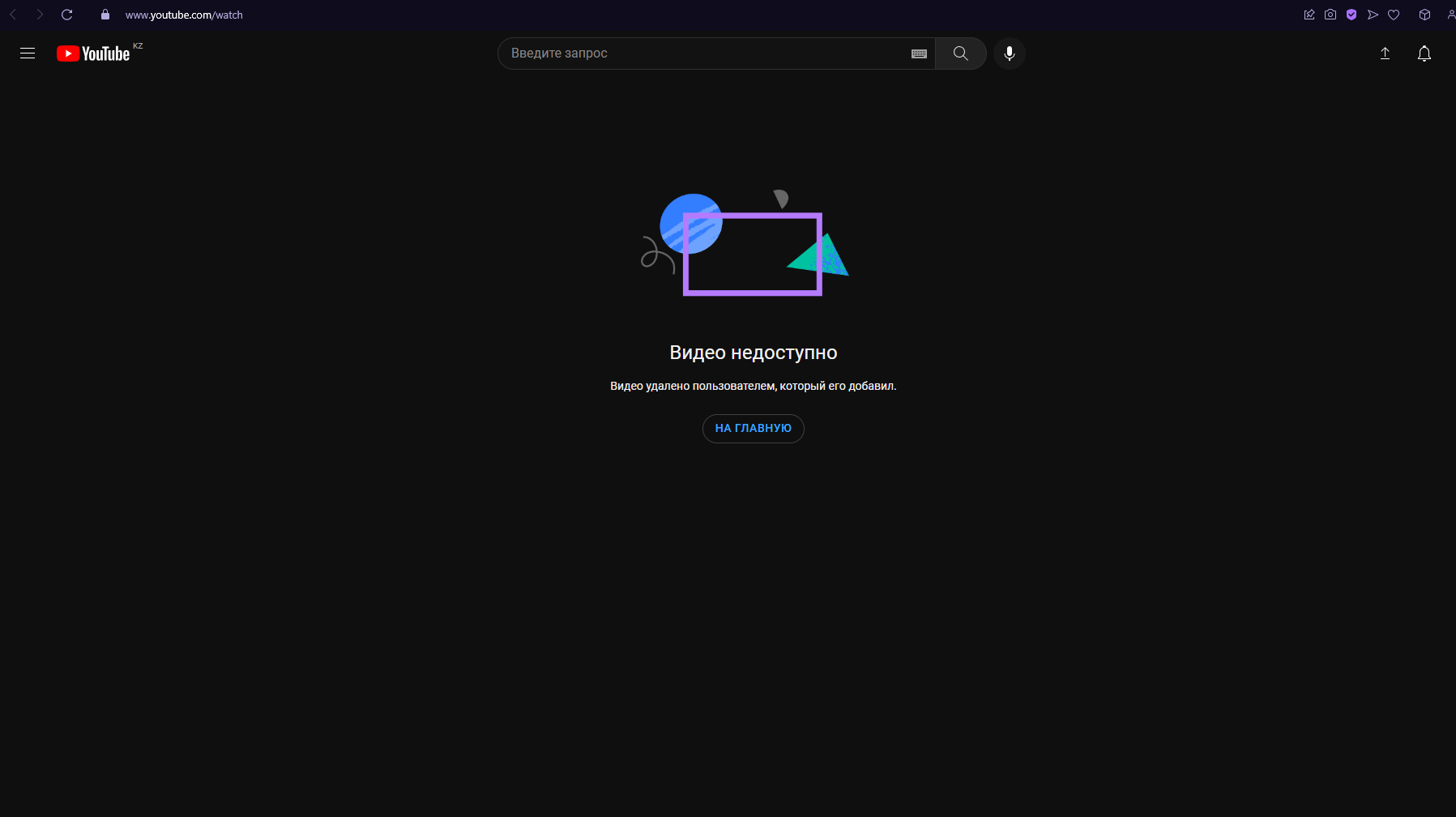The height and width of the screenshot is (817, 1456).
Task: Reload the page
Action: point(67,15)
